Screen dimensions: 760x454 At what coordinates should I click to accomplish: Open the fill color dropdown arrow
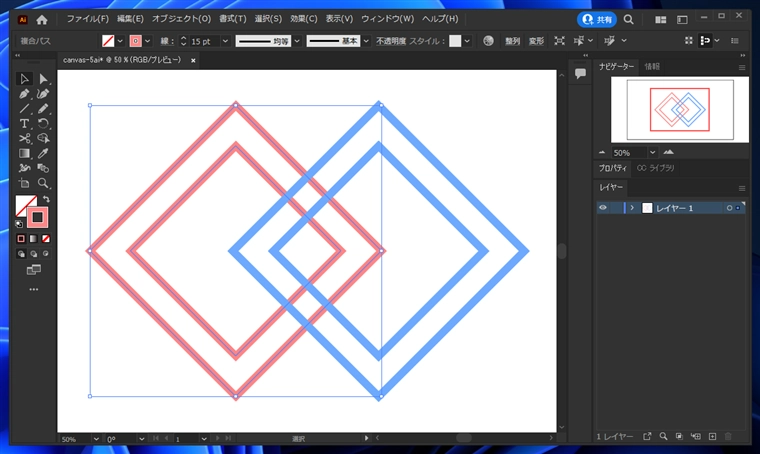pyautogui.click(x=120, y=41)
